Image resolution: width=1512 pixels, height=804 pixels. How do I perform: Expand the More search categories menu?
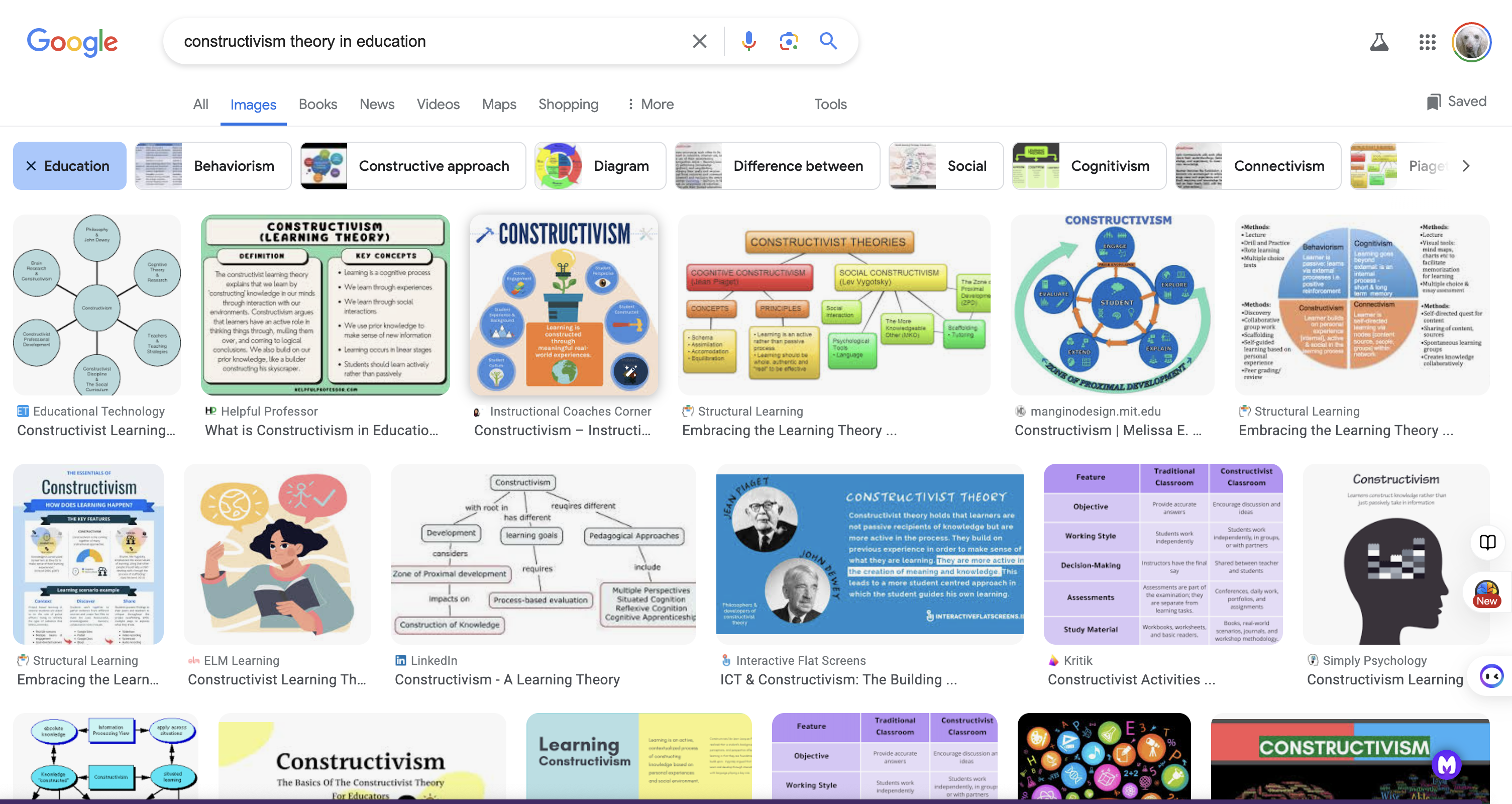[651, 105]
